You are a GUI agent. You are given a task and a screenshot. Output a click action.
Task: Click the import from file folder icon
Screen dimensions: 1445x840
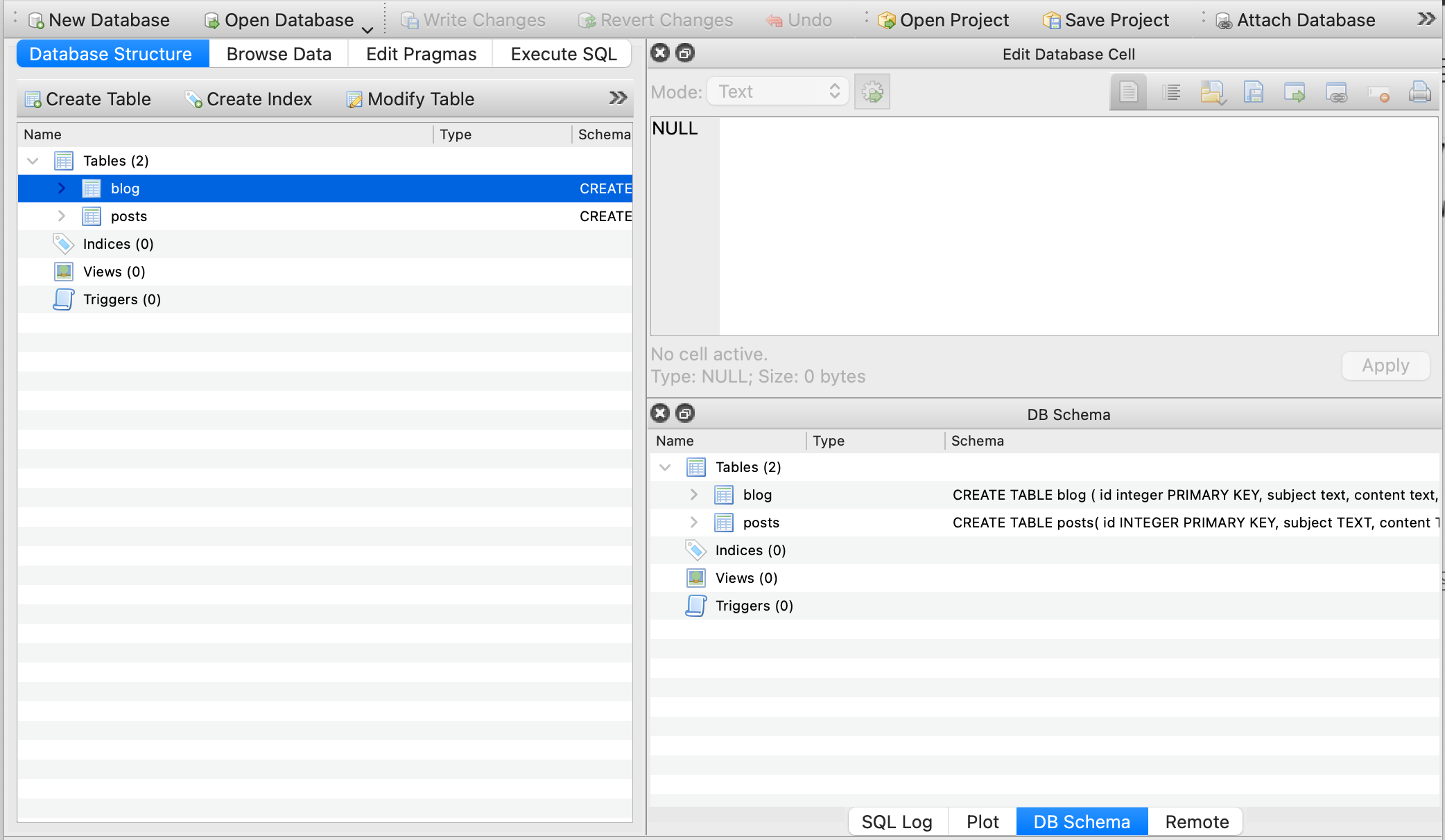click(1212, 92)
